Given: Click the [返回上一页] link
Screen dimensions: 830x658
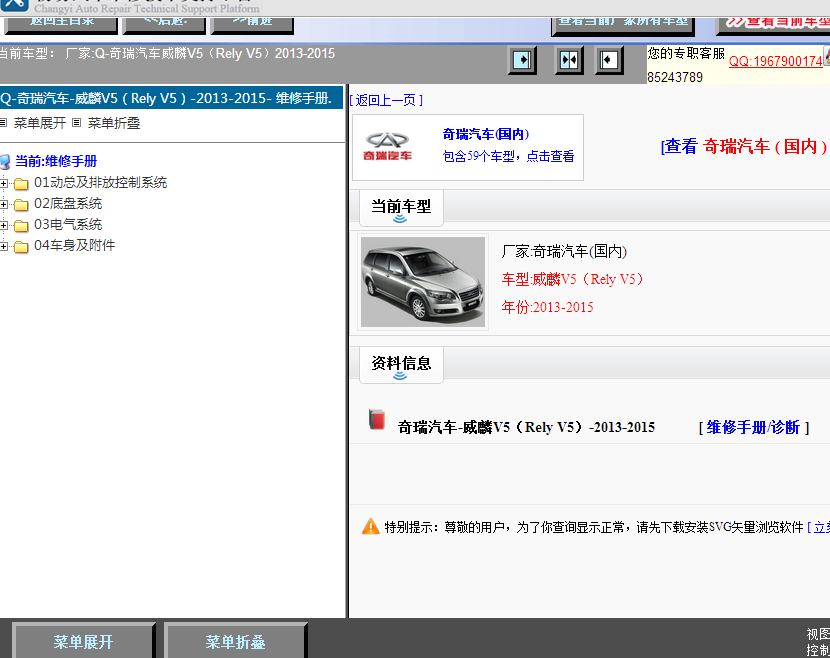Looking at the screenshot, I should point(386,100).
